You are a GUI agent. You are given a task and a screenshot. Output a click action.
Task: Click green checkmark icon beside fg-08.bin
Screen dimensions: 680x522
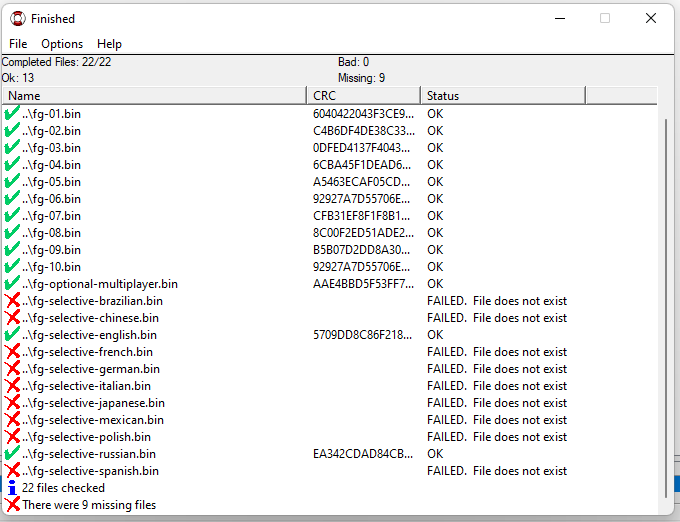(x=12, y=232)
